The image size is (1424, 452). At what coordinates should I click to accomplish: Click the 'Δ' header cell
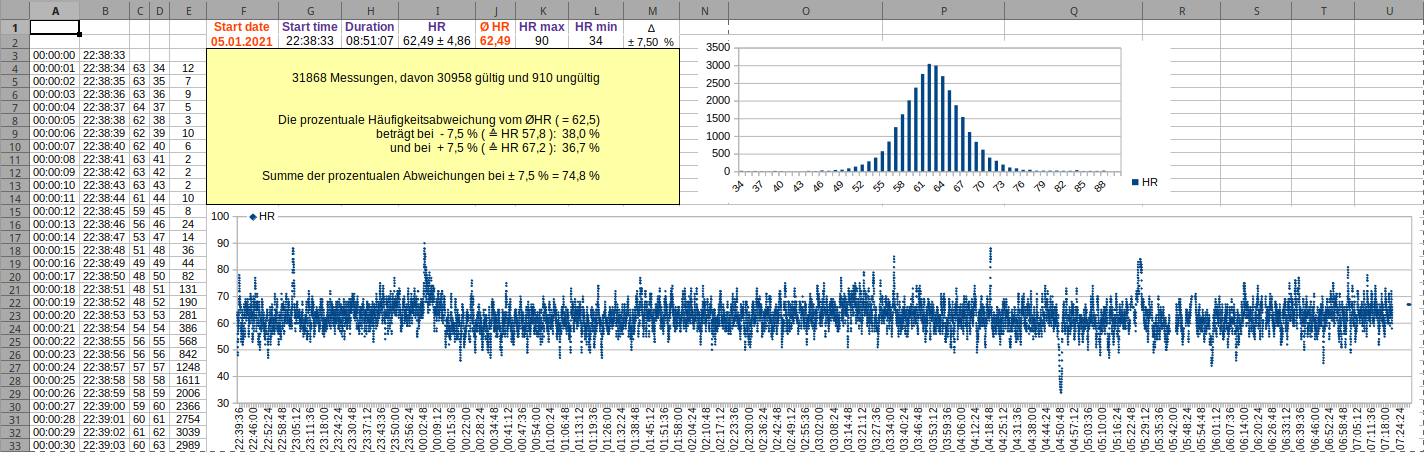point(651,28)
